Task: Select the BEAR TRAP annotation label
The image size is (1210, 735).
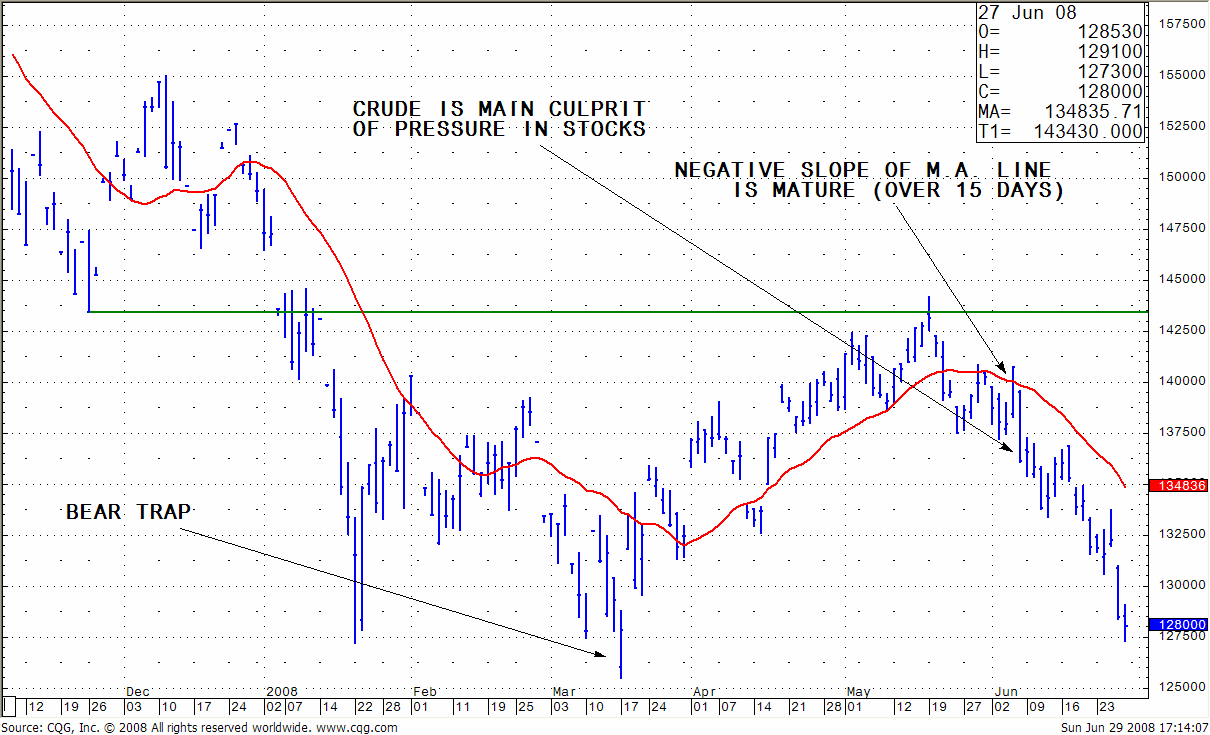Action: click(129, 512)
